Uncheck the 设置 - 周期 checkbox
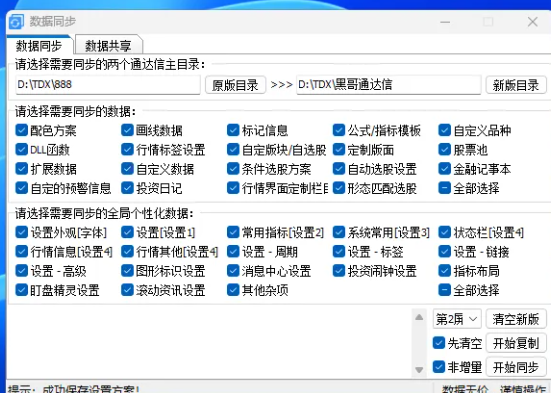 click(233, 251)
